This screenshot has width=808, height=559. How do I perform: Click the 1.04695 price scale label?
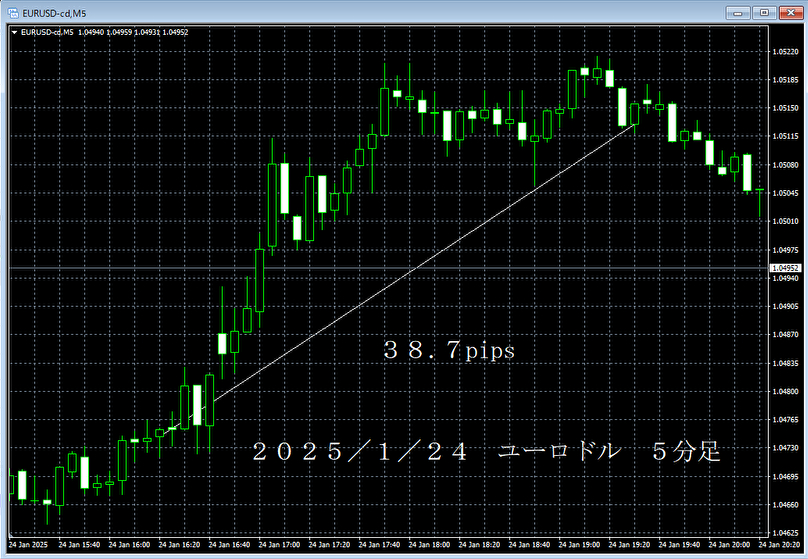[785, 477]
